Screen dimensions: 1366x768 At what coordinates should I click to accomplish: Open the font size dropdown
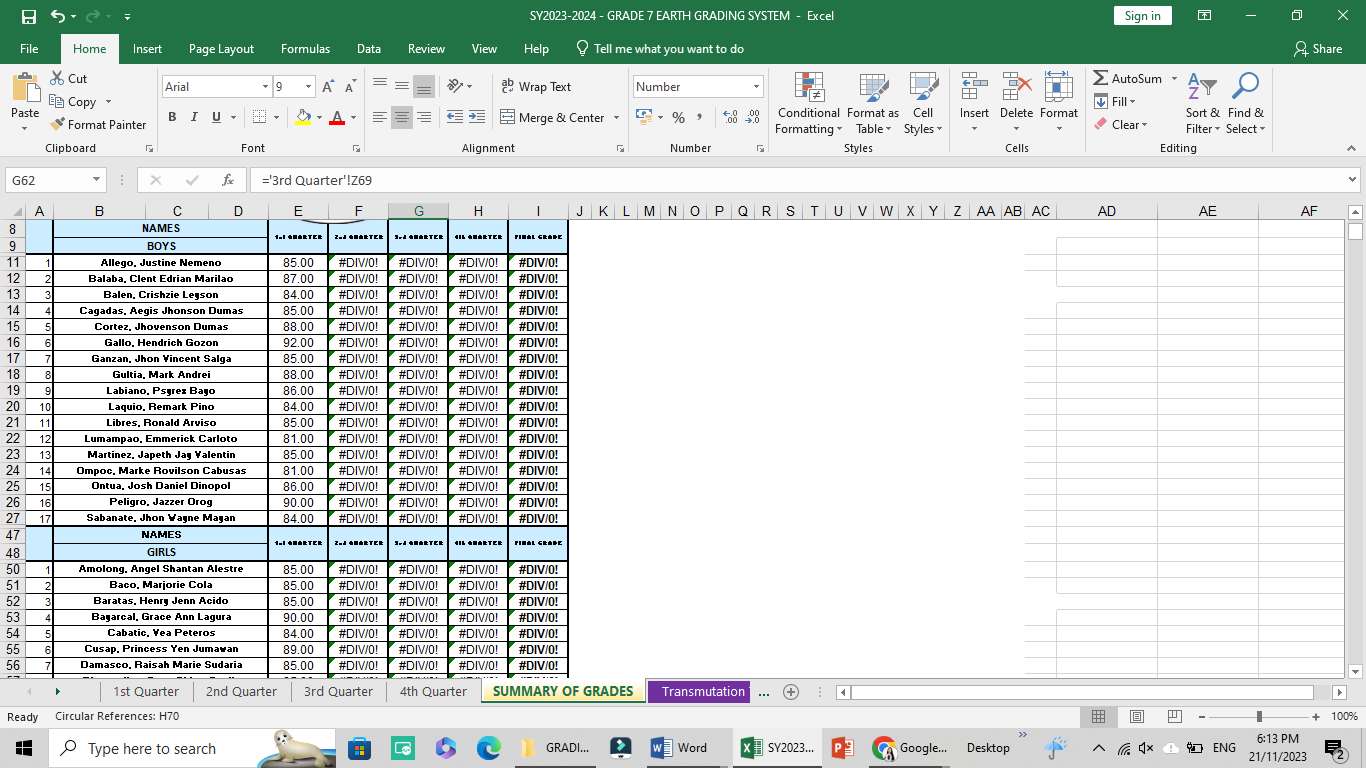[308, 87]
